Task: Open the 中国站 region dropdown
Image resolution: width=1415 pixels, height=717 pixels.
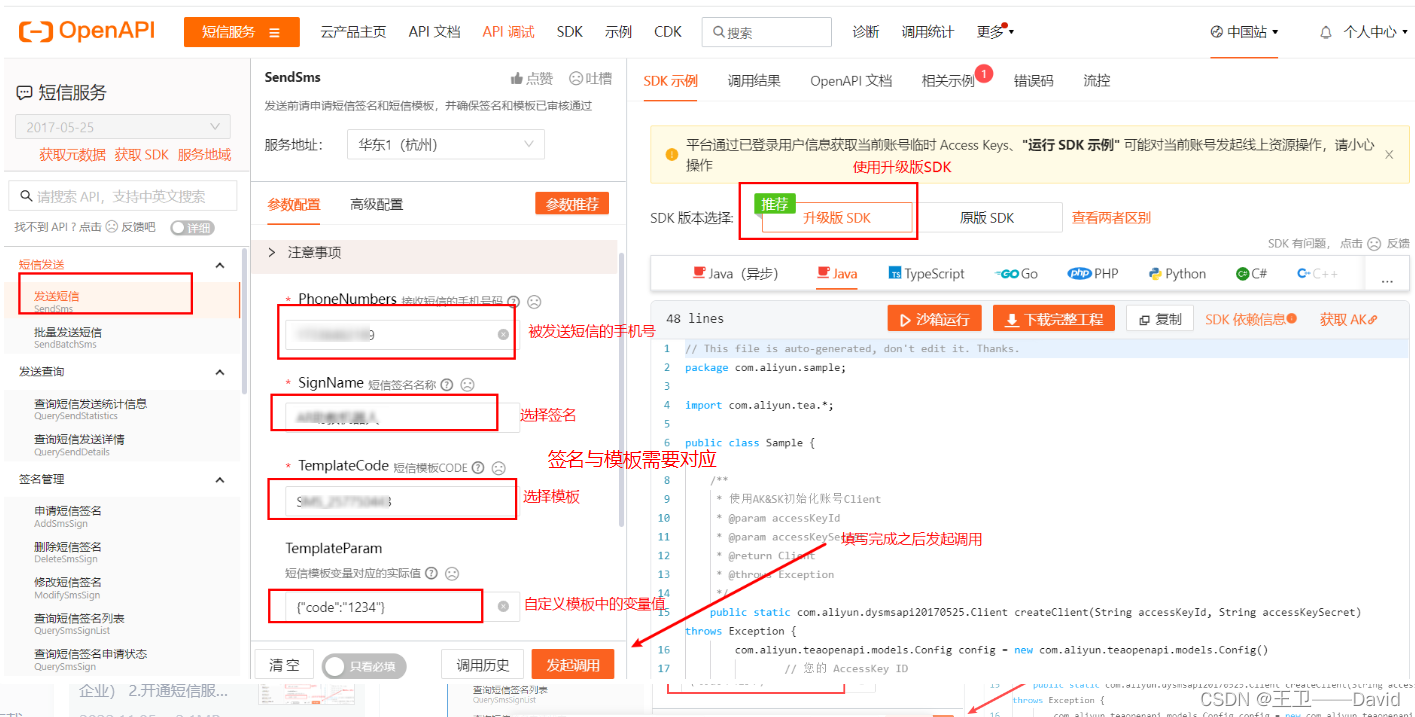Action: pyautogui.click(x=1243, y=32)
